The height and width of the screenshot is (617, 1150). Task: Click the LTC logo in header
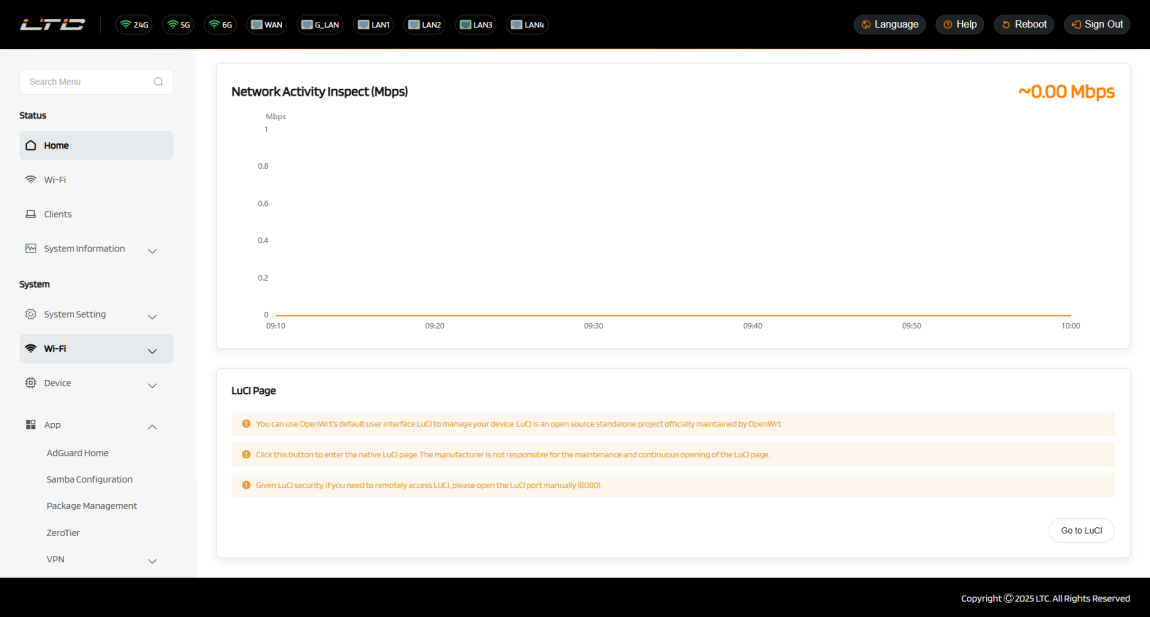tap(52, 24)
